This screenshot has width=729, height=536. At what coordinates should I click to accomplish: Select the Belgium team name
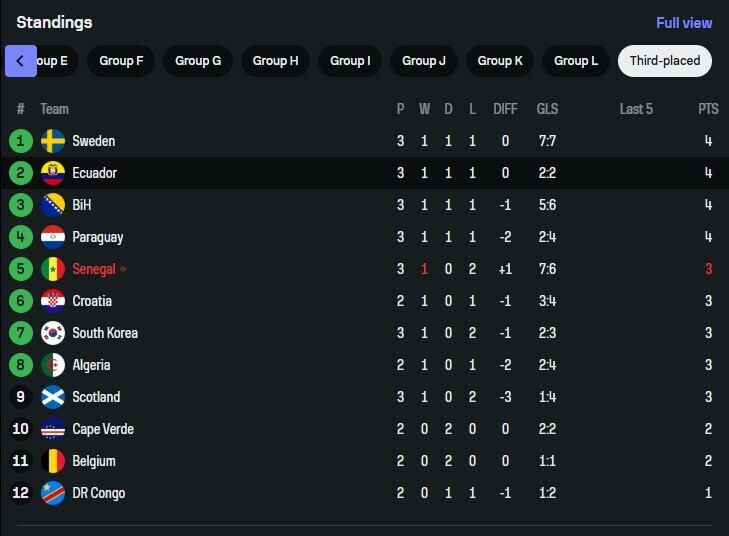click(x=94, y=461)
